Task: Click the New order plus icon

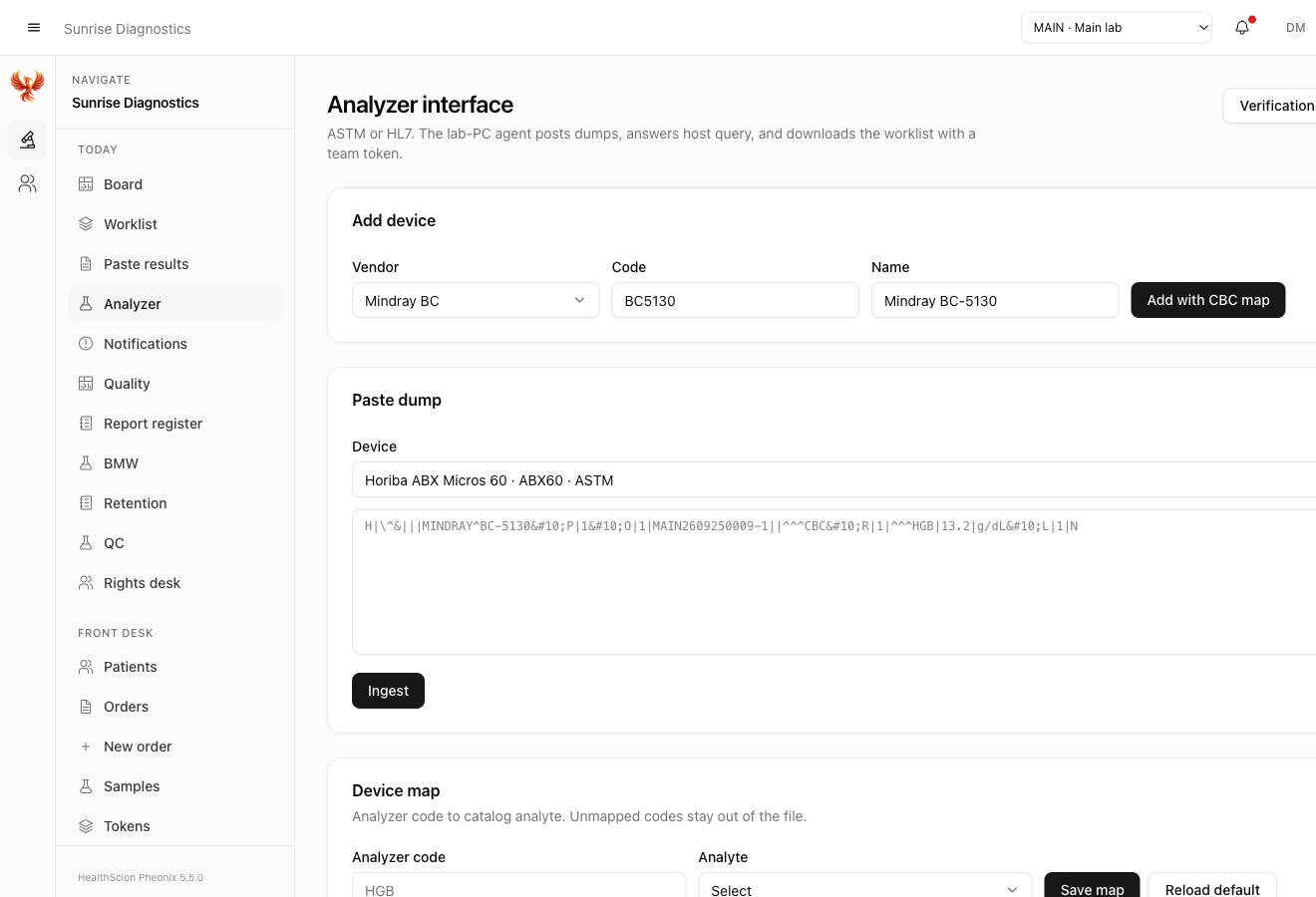Action: click(86, 747)
